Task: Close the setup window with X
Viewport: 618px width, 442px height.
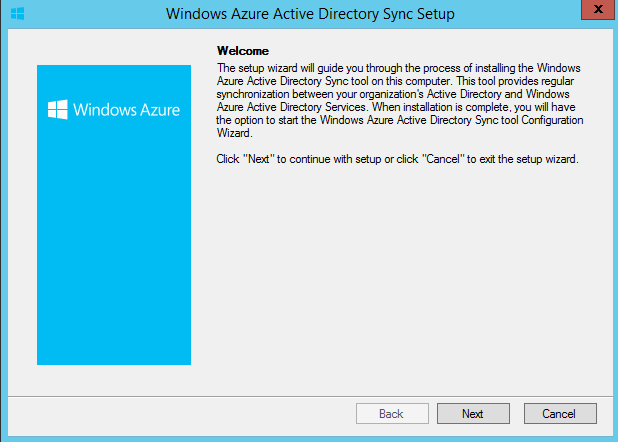Action: tap(598, 9)
